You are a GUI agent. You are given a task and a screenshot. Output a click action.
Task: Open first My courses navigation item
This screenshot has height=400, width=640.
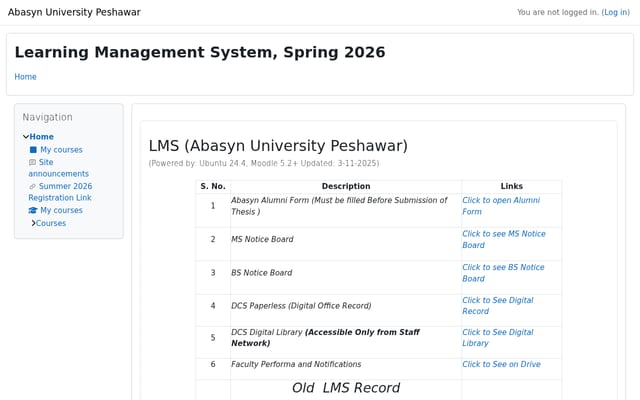point(61,150)
